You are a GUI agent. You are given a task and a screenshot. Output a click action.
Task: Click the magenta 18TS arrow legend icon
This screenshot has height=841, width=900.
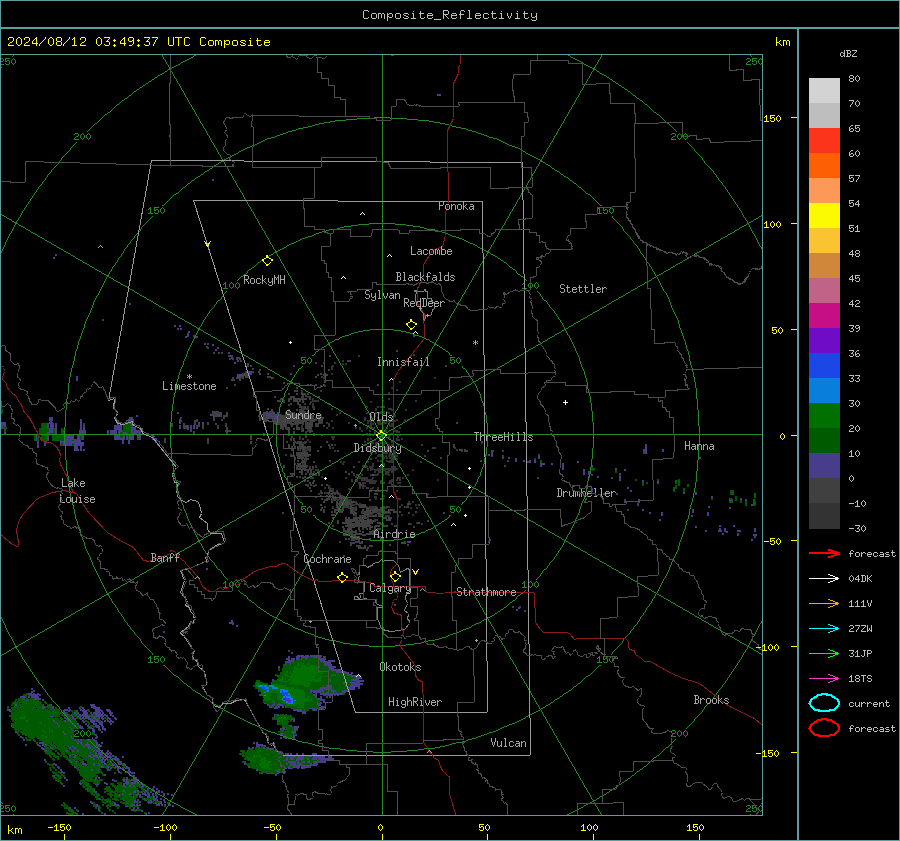[x=824, y=679]
